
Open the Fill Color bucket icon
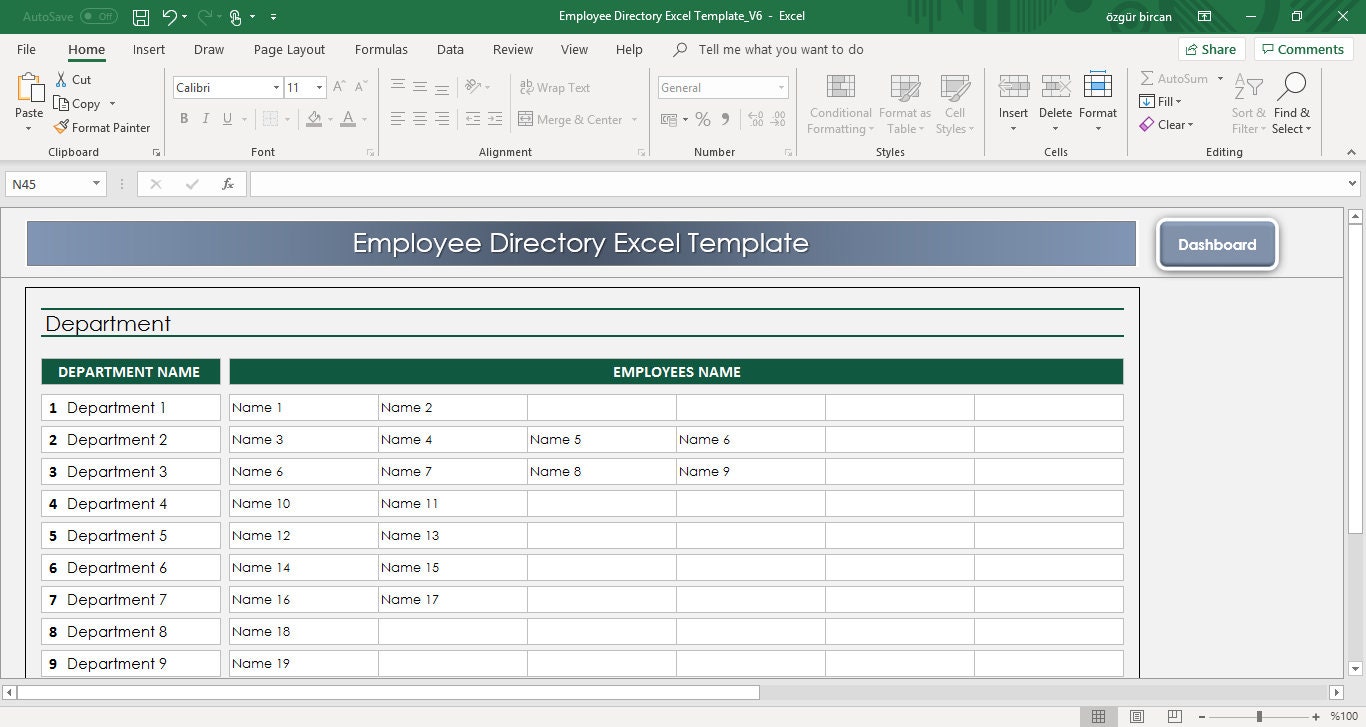[x=316, y=119]
